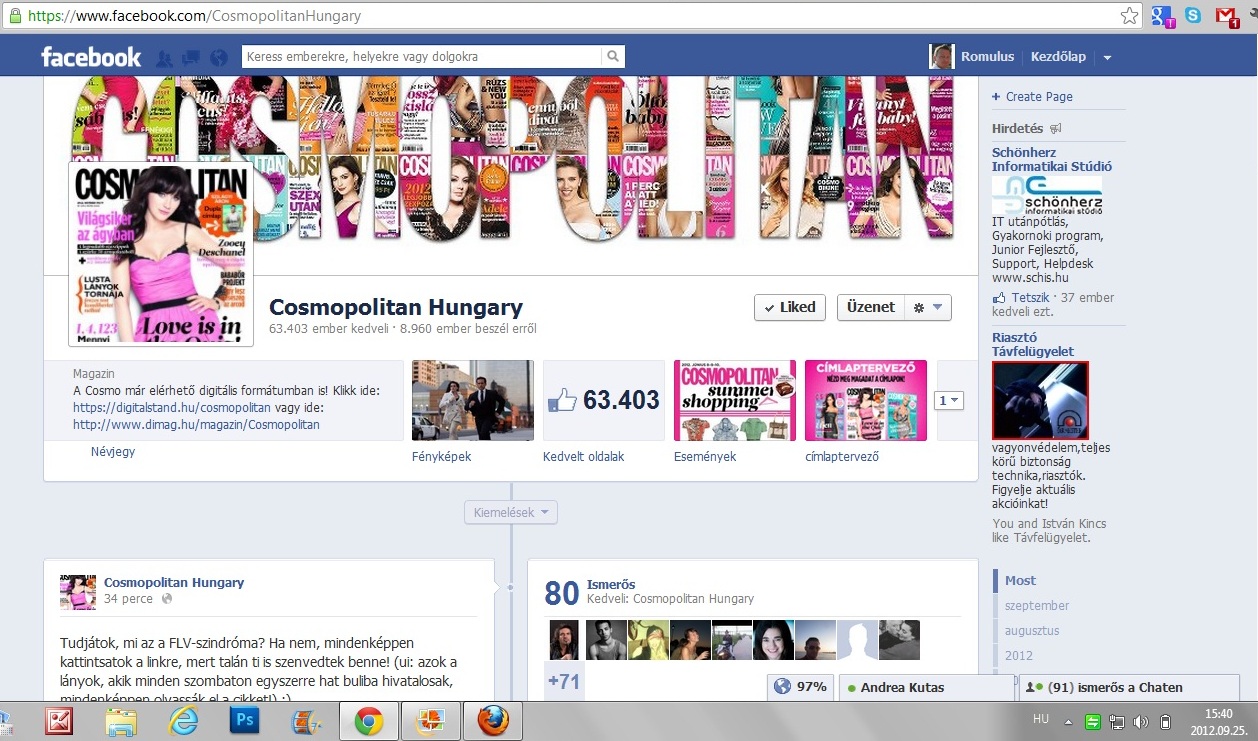
Task: Bookmark page with the star icon
Action: click(1129, 16)
